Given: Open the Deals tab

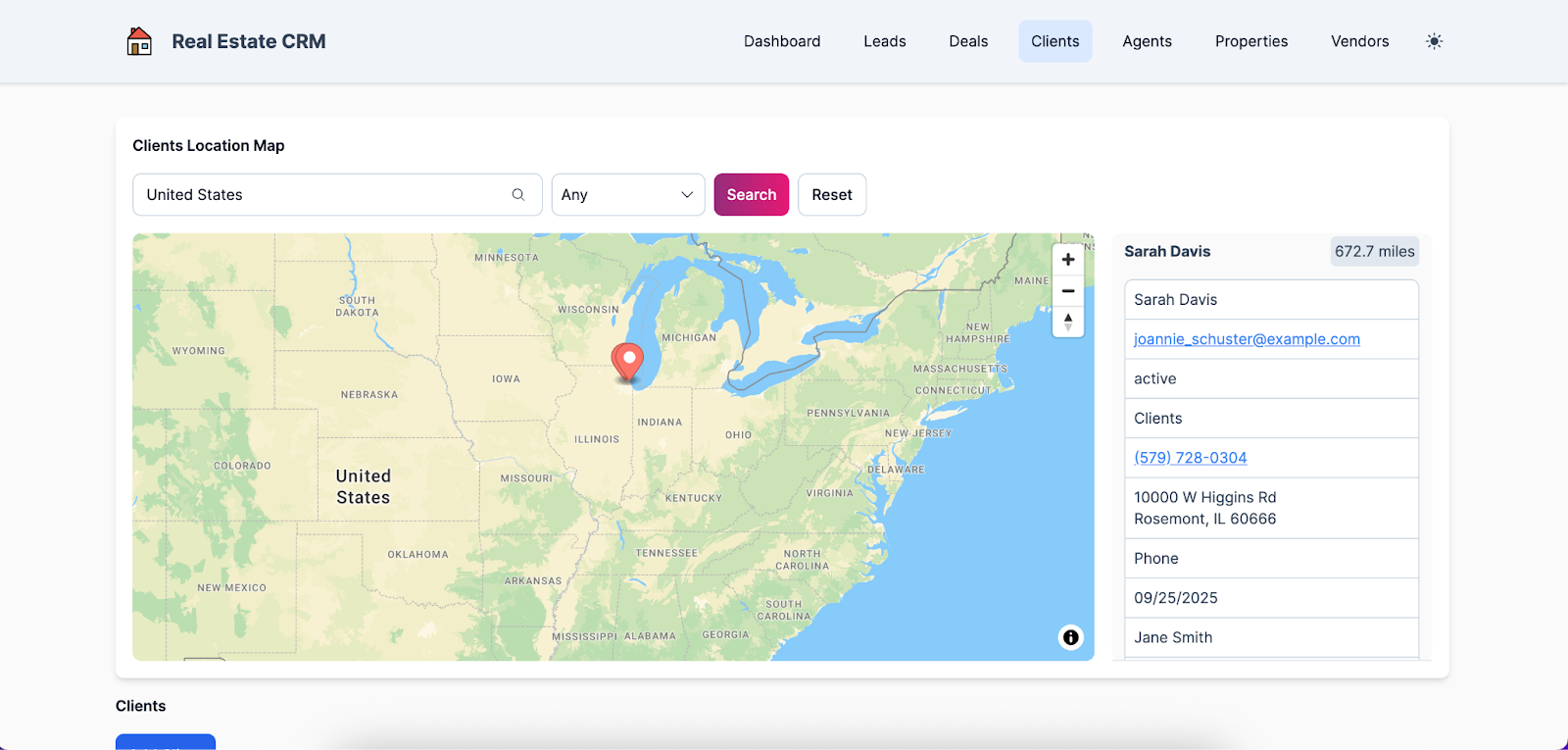Looking at the screenshot, I should (967, 41).
